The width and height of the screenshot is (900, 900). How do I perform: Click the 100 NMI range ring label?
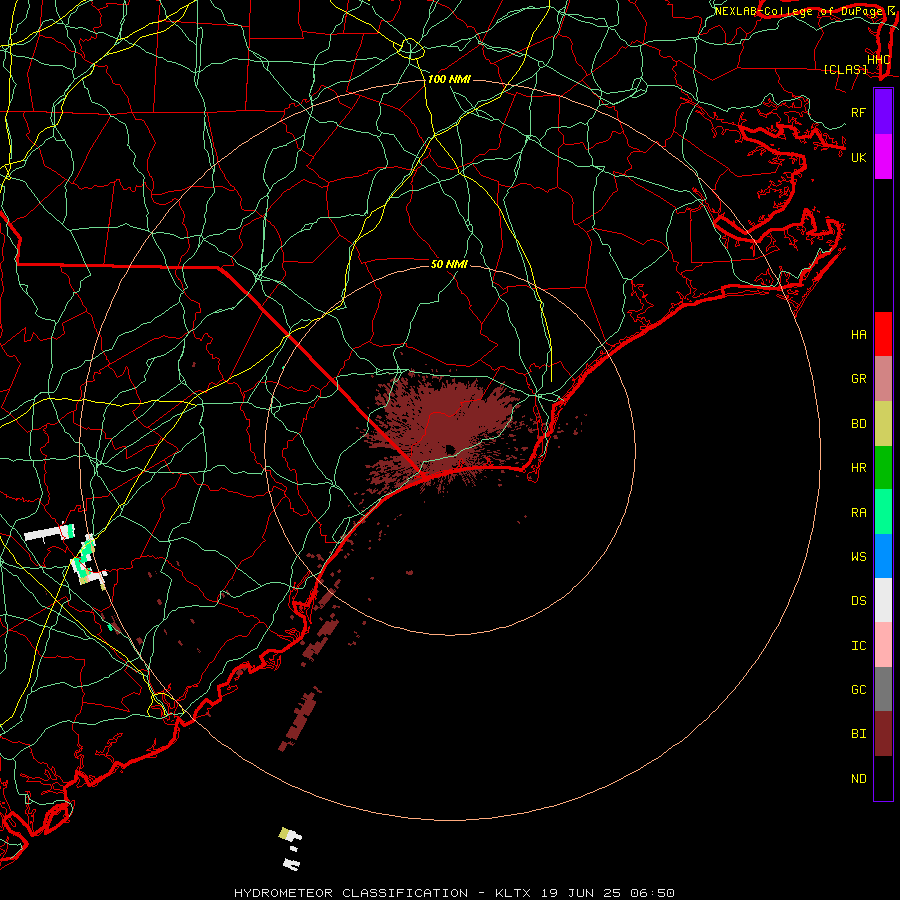coord(449,79)
